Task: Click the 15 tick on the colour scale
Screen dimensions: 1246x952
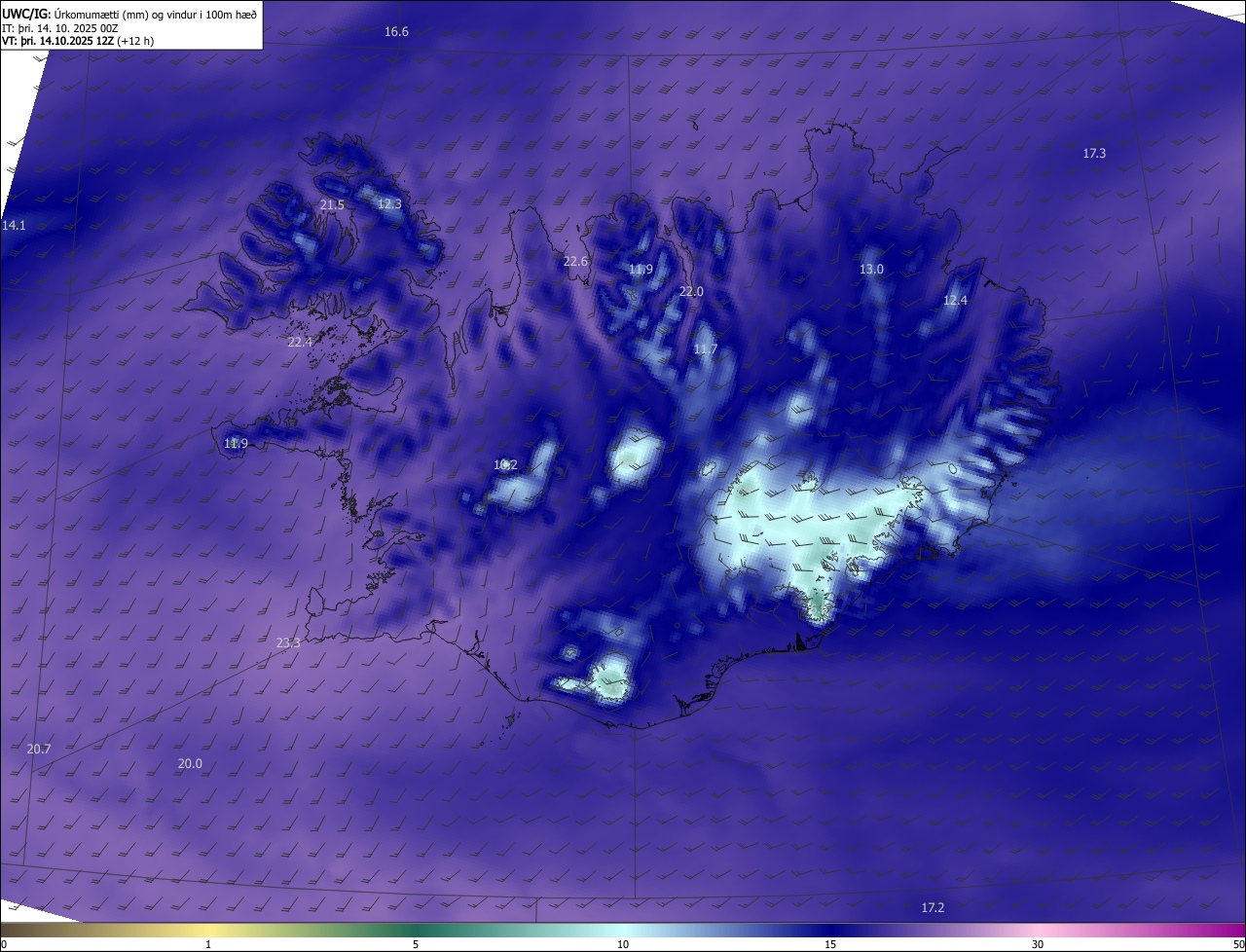Action: pos(830,944)
